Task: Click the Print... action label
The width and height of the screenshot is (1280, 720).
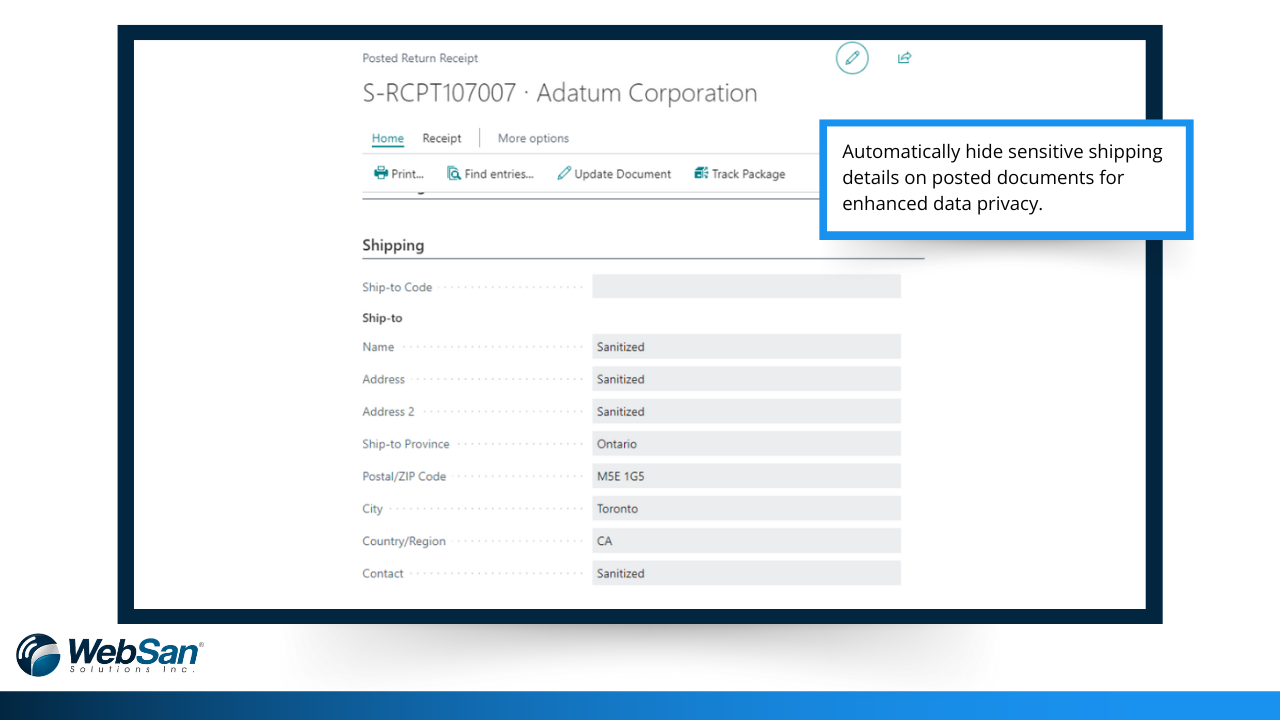Action: click(408, 174)
